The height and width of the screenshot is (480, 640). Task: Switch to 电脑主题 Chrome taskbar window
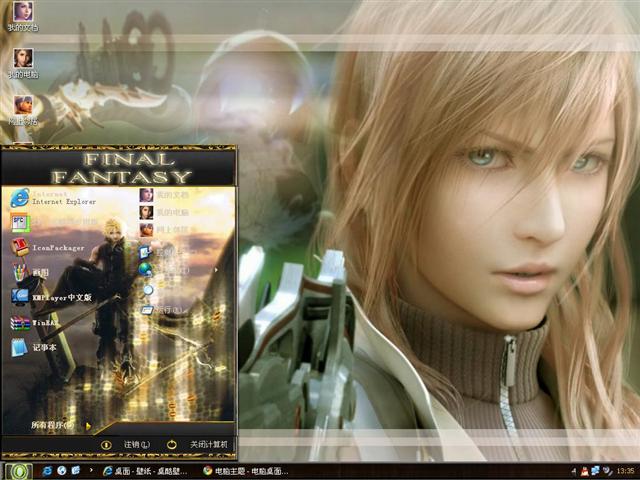tap(246, 471)
